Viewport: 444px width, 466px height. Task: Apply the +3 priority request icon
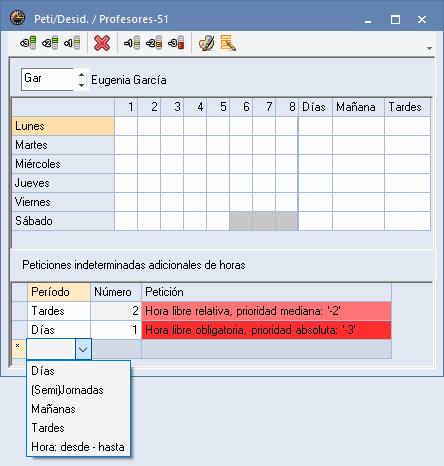(28, 43)
